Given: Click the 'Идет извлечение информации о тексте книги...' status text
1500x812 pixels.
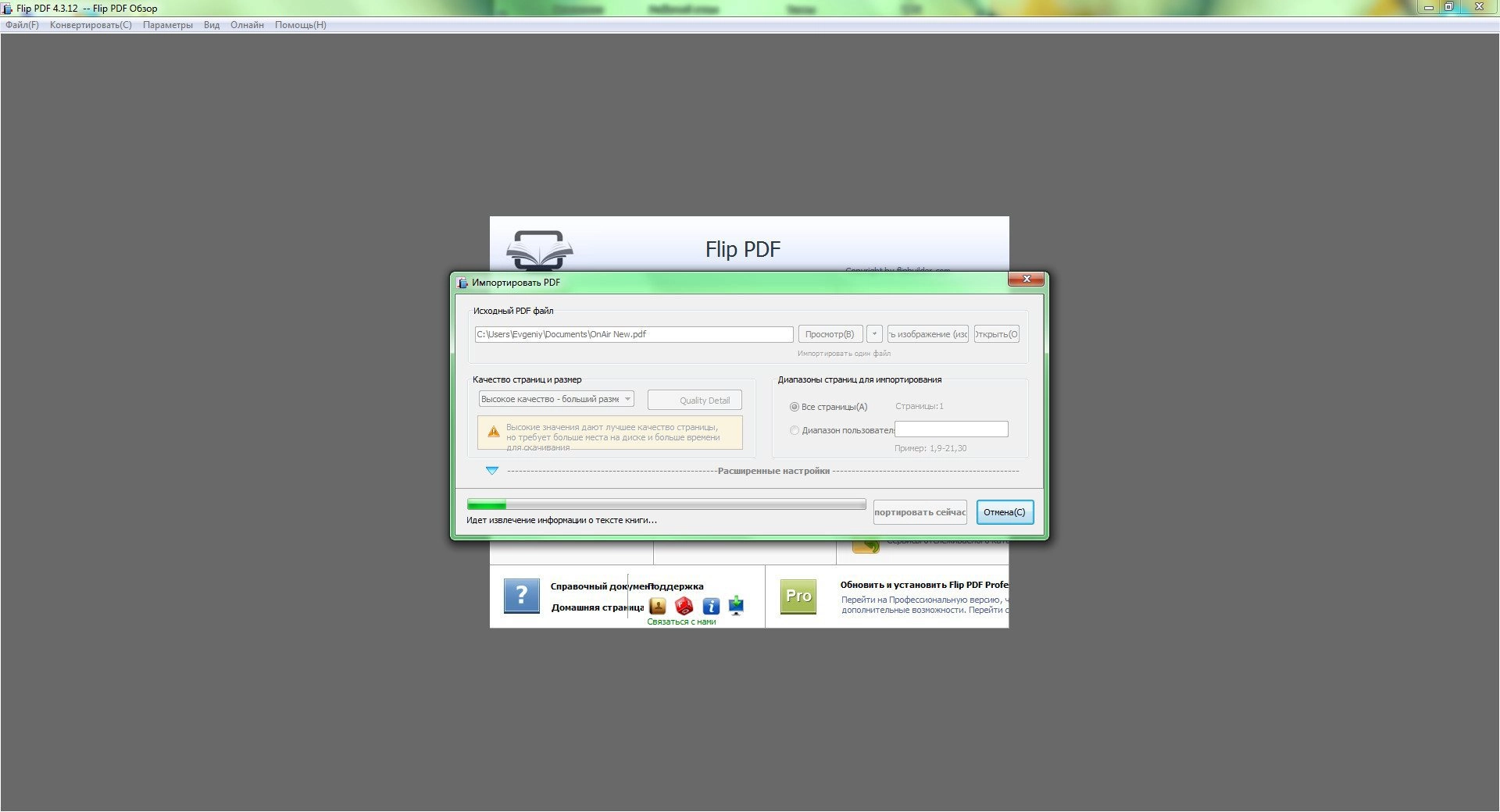Looking at the screenshot, I should [x=562, y=520].
